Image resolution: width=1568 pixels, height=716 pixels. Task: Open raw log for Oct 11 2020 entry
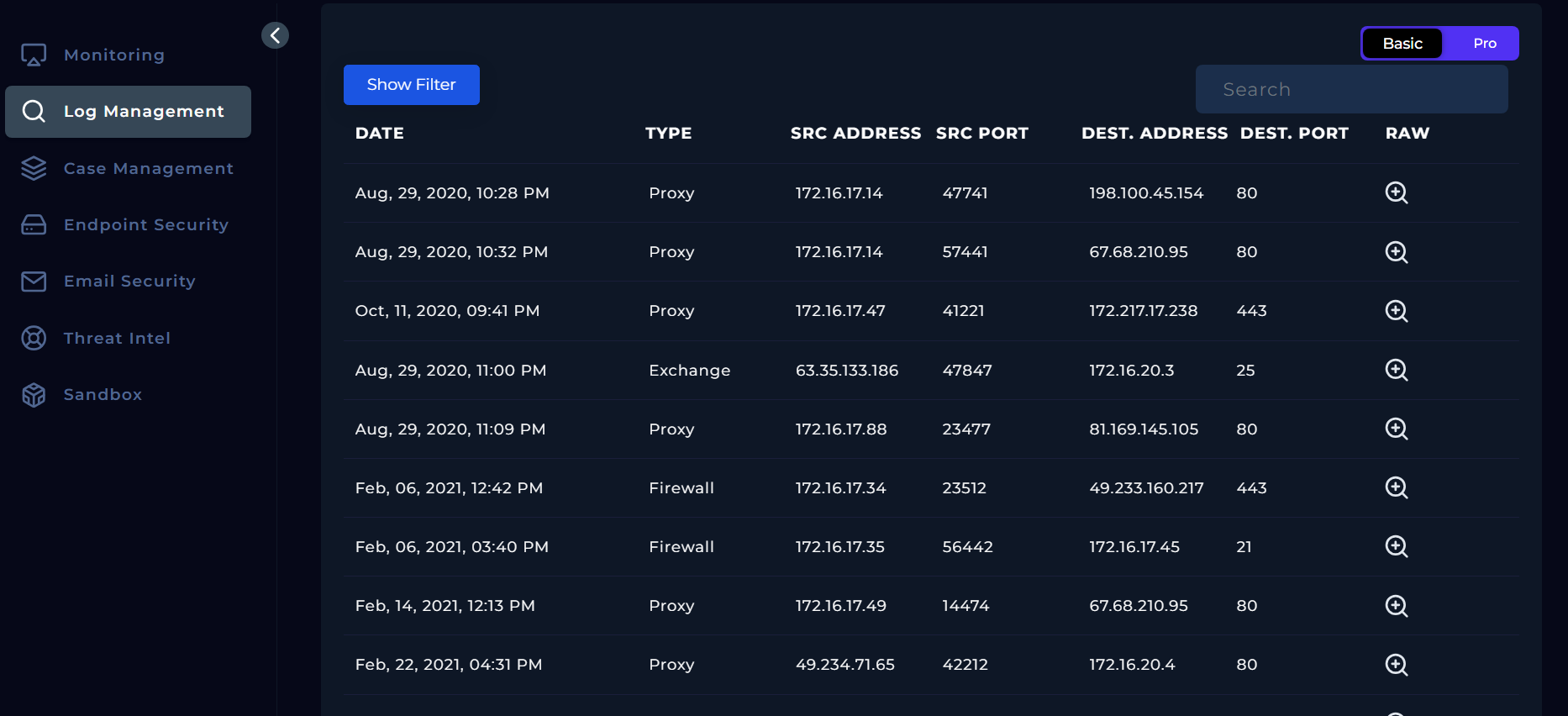pyautogui.click(x=1396, y=311)
